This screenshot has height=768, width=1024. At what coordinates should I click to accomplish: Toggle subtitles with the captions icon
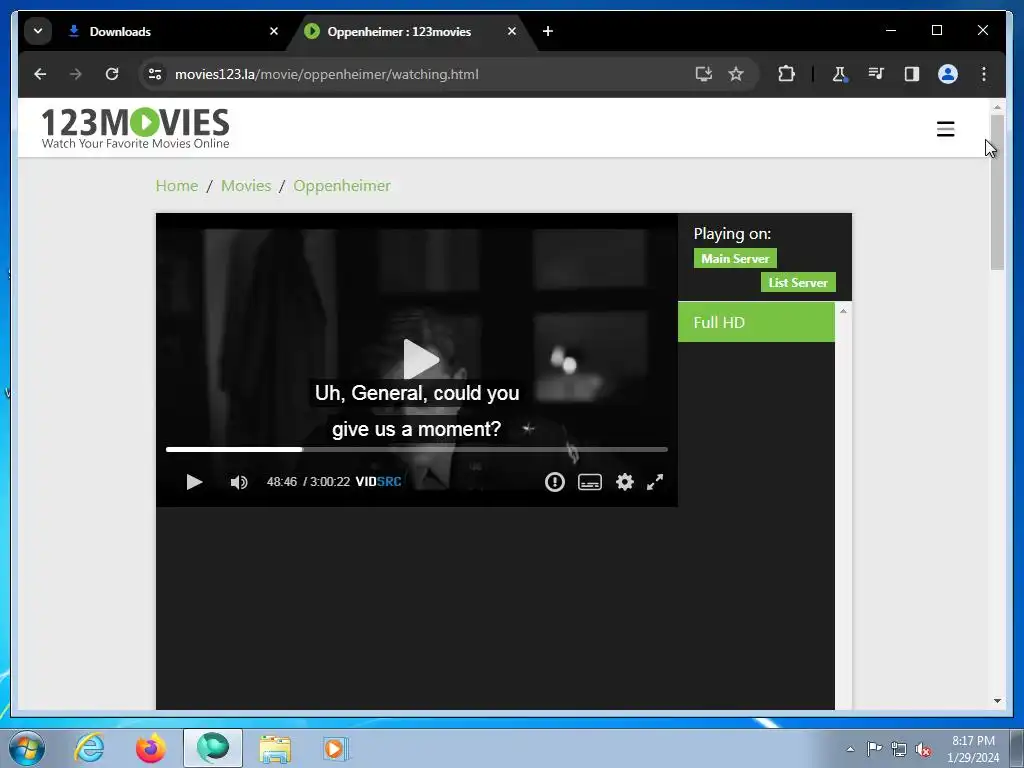[x=590, y=482]
